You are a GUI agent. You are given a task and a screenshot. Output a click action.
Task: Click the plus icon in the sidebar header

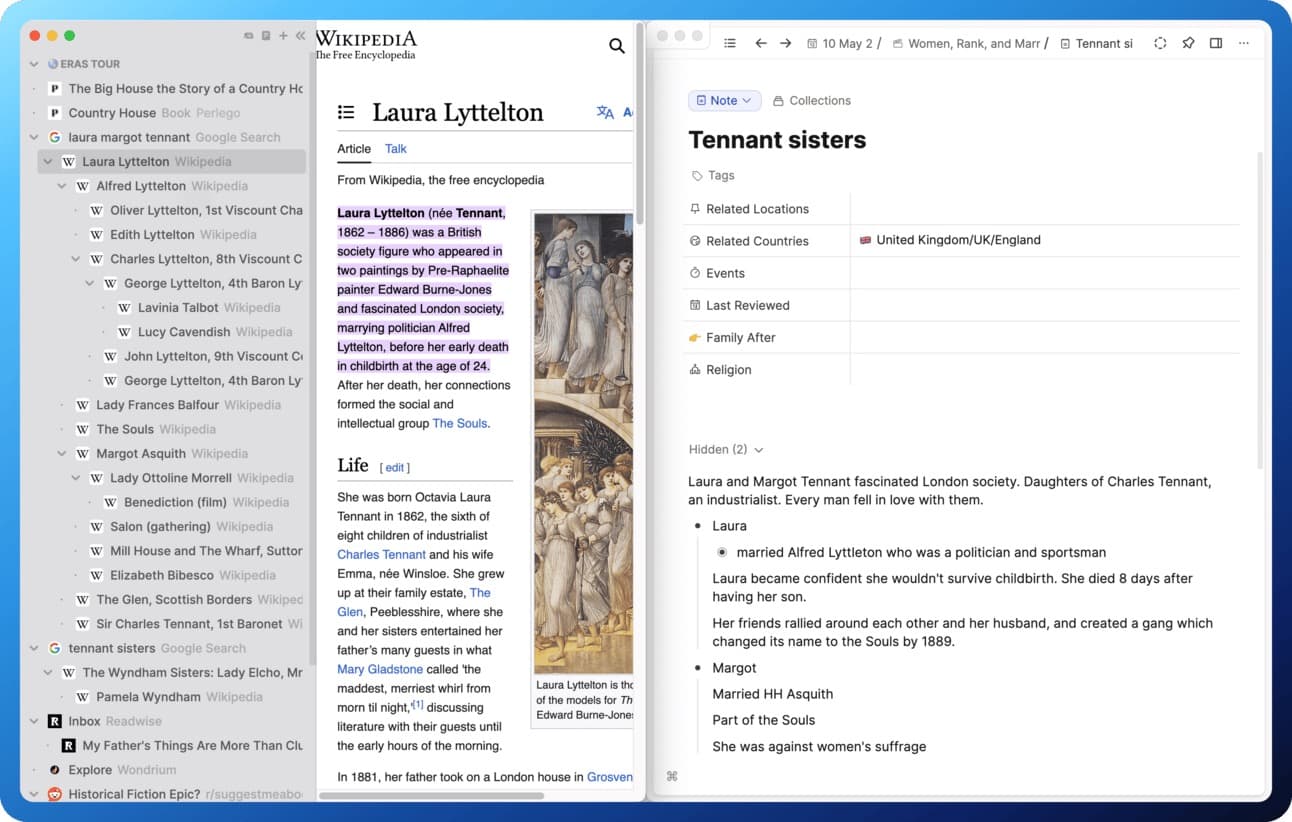coord(283,36)
